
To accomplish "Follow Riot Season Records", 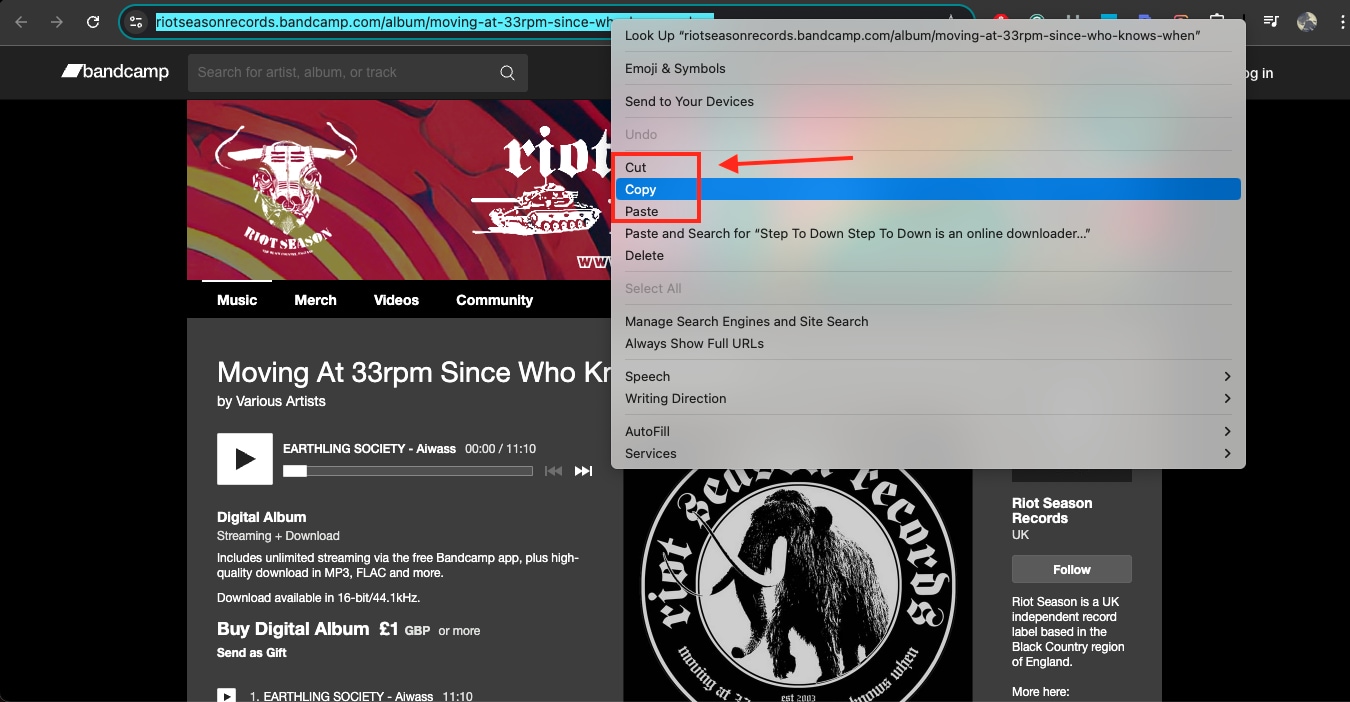I will (x=1071, y=568).
